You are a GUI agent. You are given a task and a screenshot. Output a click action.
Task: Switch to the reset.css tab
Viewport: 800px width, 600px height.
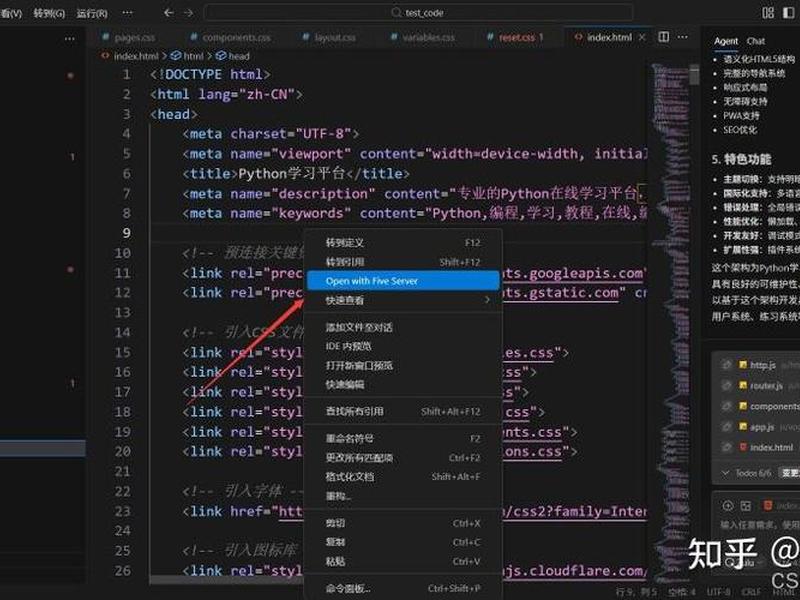click(x=515, y=37)
